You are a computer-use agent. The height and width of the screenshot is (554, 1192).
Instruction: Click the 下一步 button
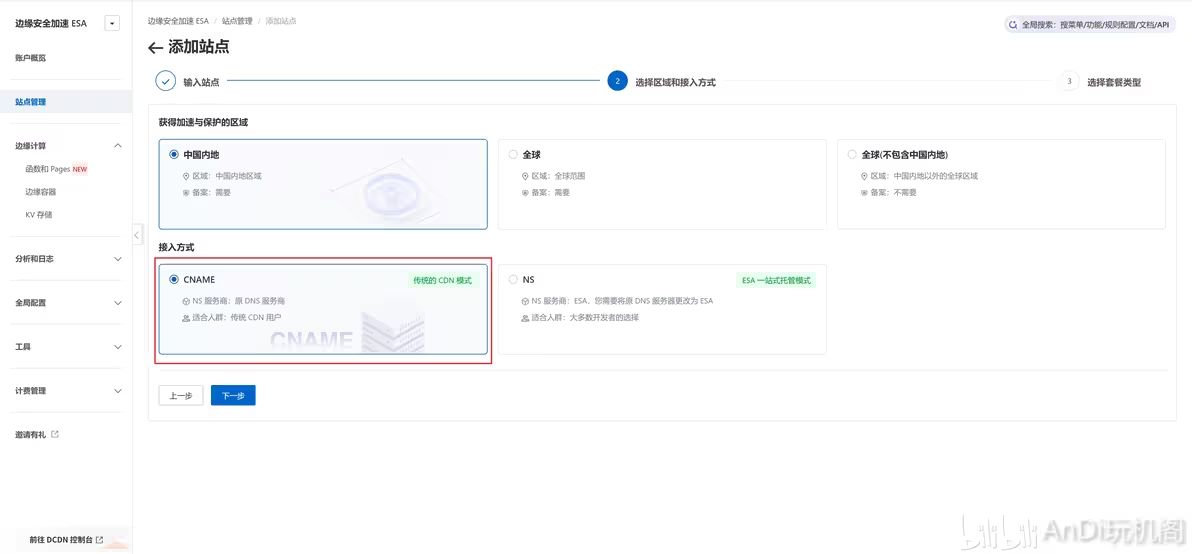click(233, 395)
